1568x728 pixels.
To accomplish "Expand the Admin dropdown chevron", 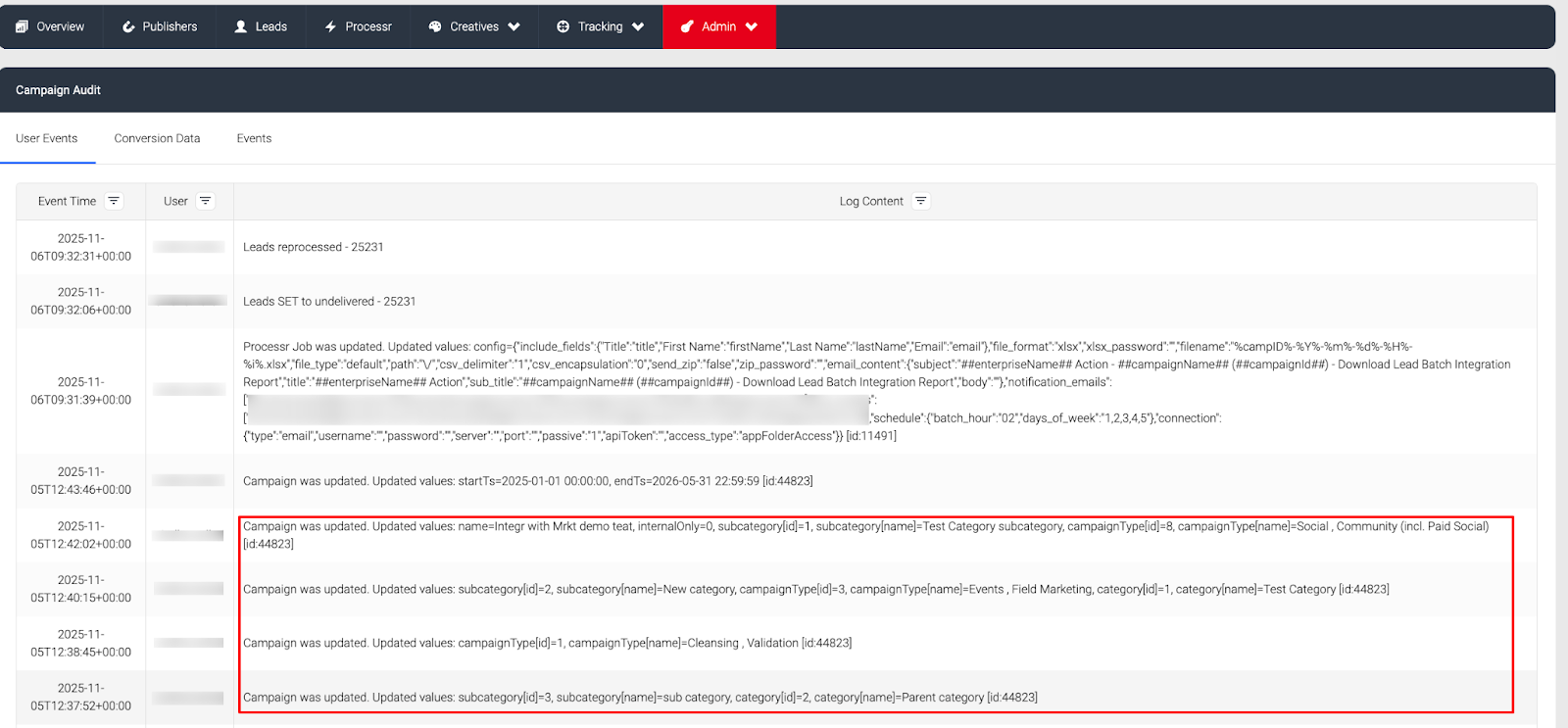I will point(752,26).
